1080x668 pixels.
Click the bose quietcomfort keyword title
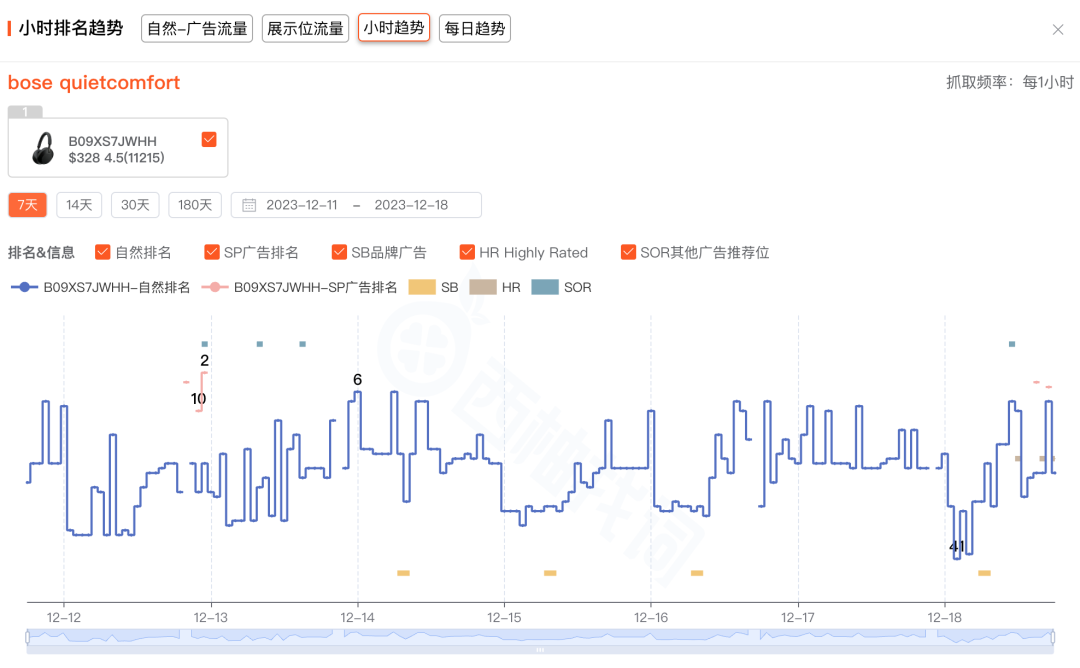pyautogui.click(x=94, y=83)
